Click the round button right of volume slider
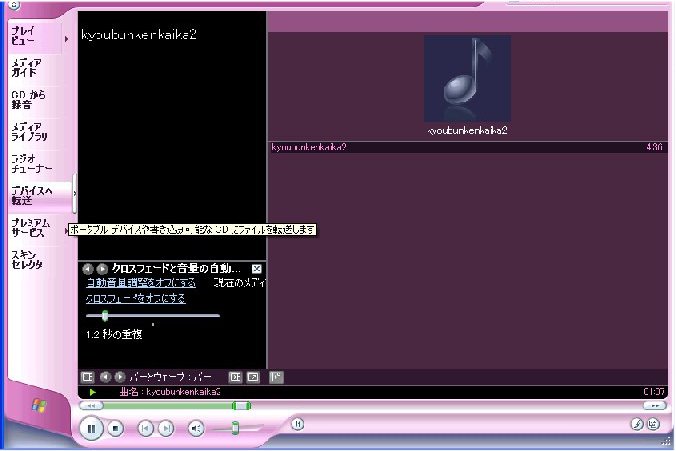 point(297,424)
